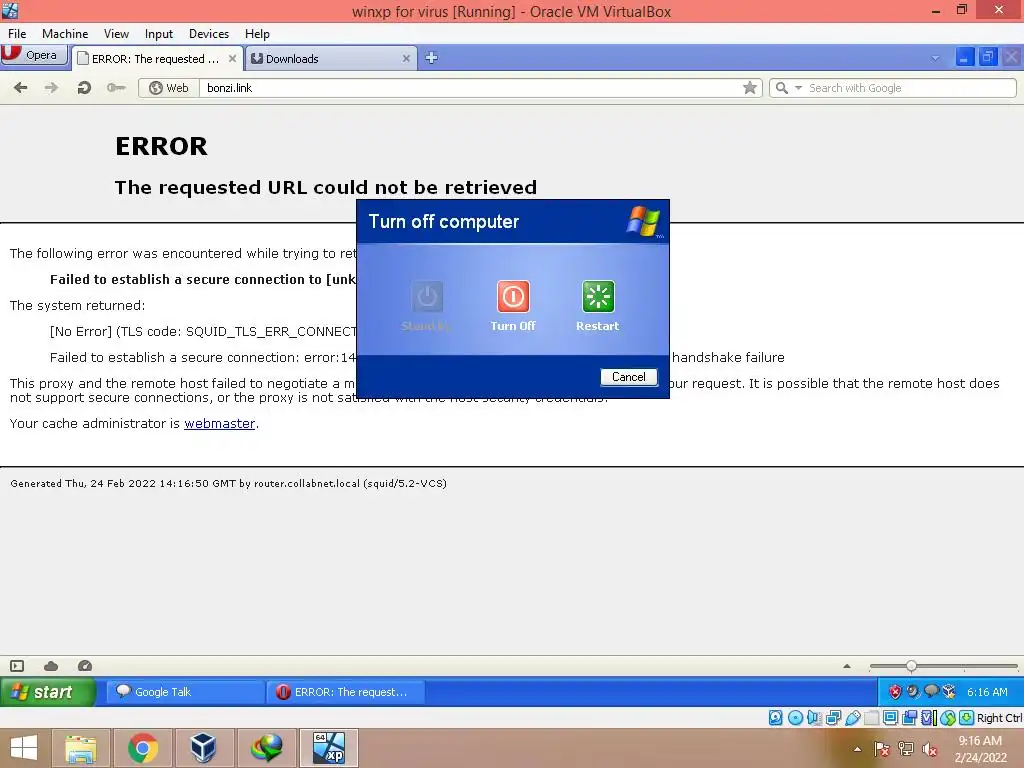Viewport: 1024px width, 768px height.
Task: Click the Web badge in address bar
Action: [168, 88]
